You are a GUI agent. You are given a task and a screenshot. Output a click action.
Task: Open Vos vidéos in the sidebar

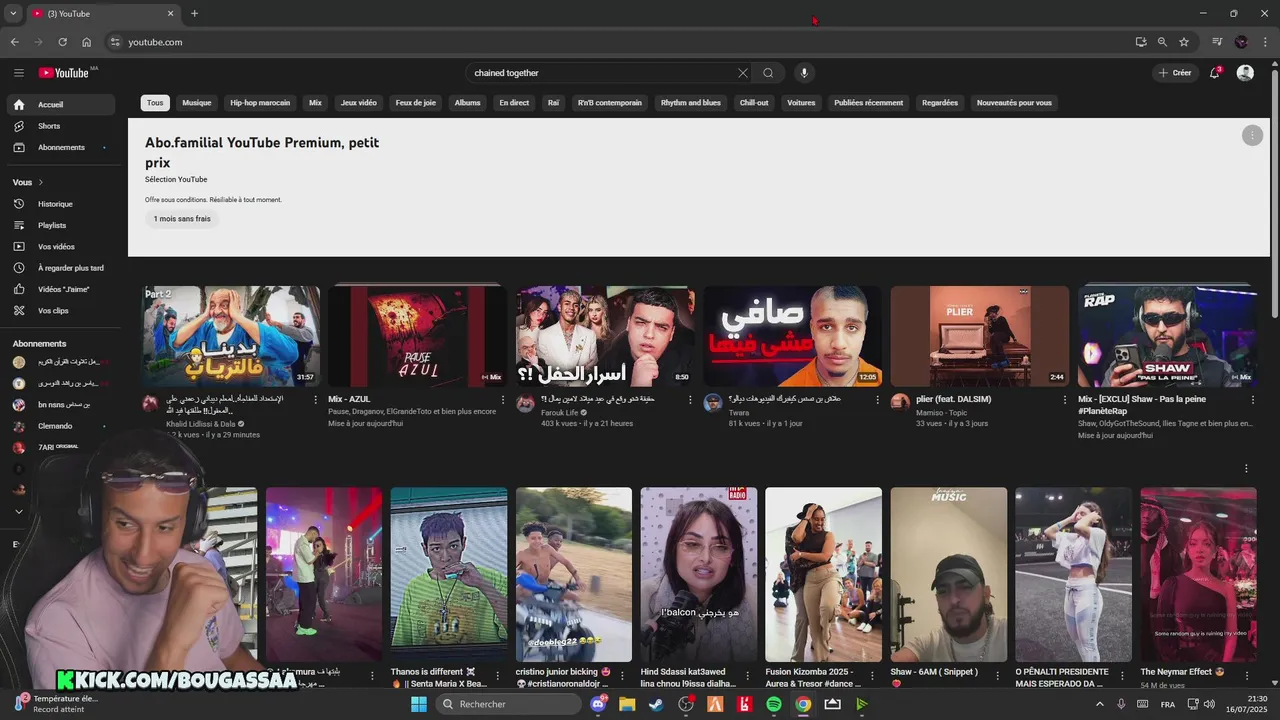(61, 247)
